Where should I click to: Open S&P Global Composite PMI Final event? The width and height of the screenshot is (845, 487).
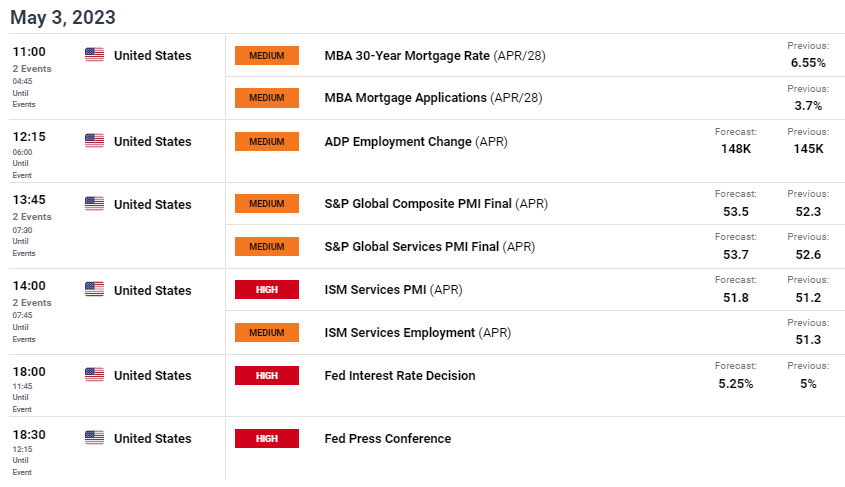tap(436, 204)
